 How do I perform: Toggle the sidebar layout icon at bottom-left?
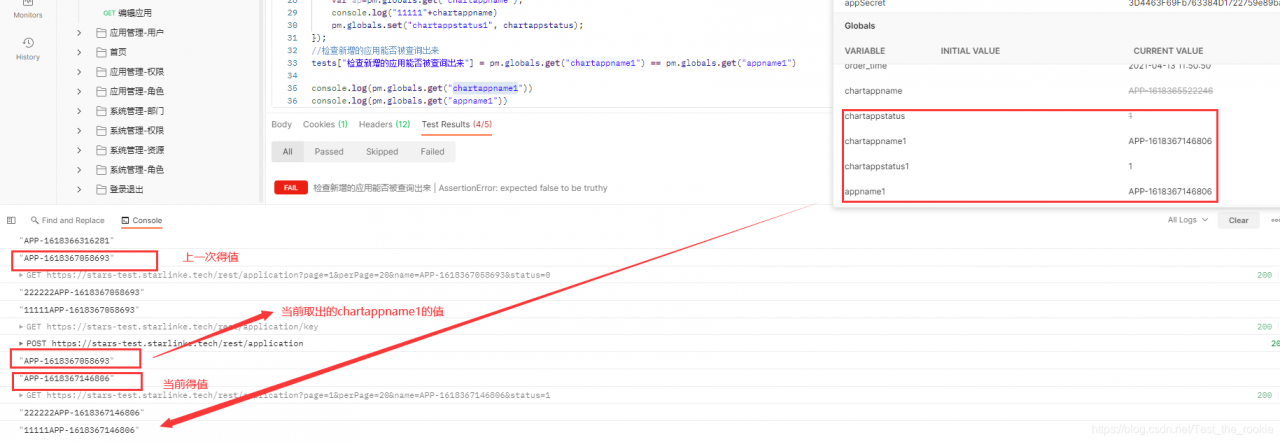pyautogui.click(x=11, y=220)
